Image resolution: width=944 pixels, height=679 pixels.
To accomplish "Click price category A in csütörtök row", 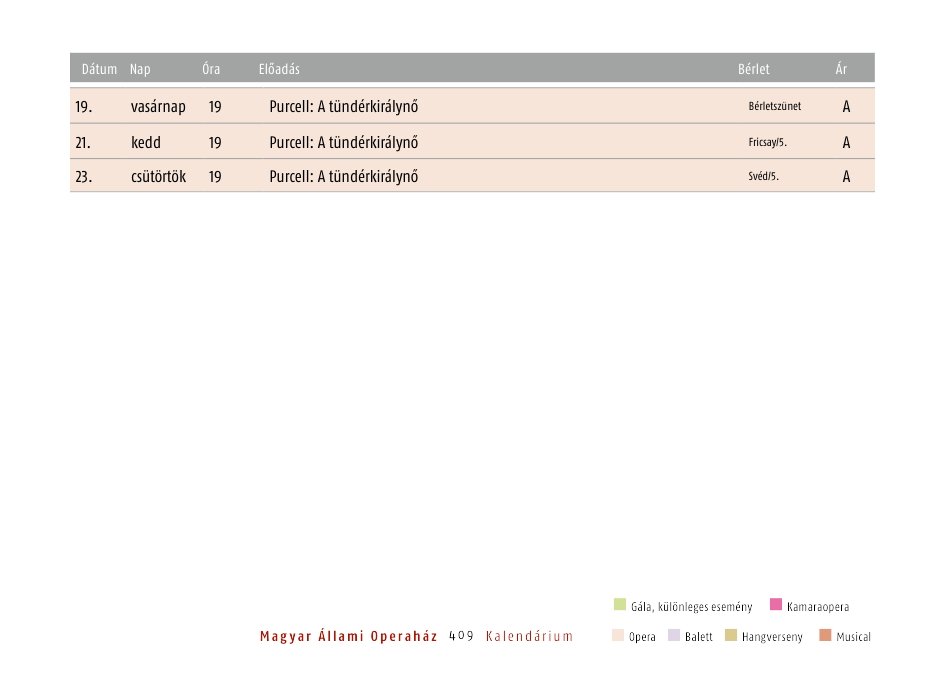I will tap(846, 177).
